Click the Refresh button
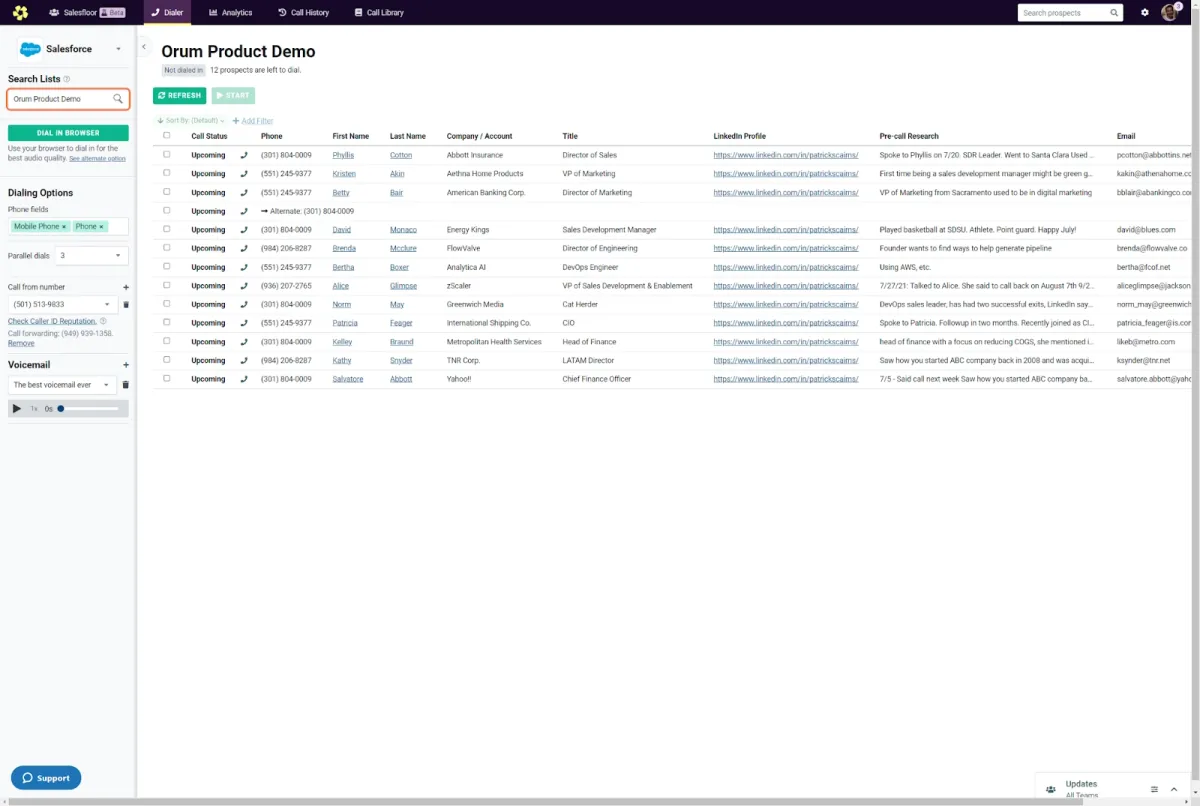The image size is (1200, 806). tap(180, 96)
